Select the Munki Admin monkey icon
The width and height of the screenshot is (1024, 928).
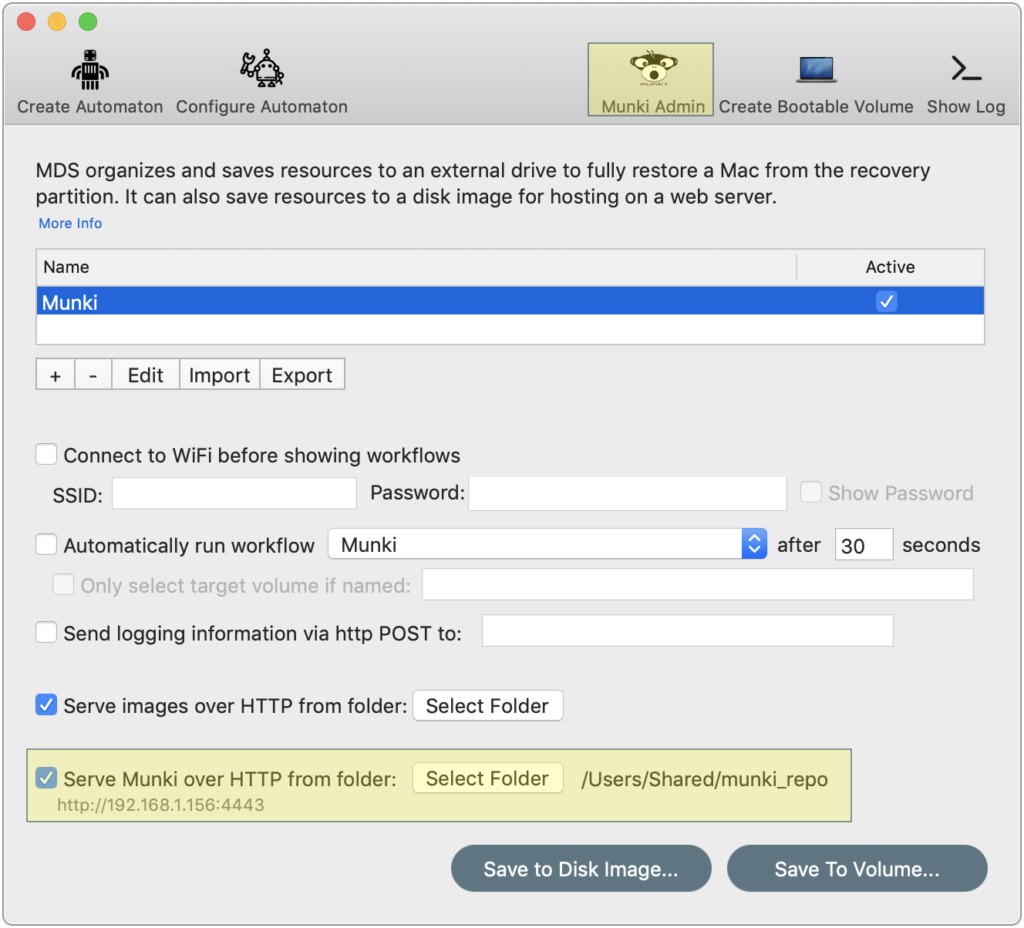pos(653,68)
